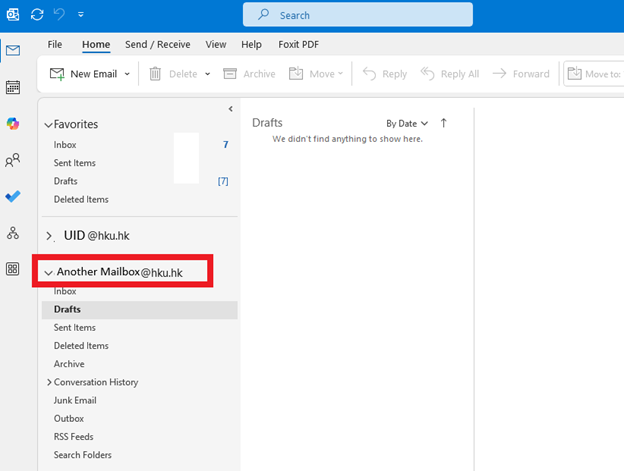This screenshot has height=471, width=624.
Task: Open the By Date sort dropdown
Action: [x=407, y=124]
